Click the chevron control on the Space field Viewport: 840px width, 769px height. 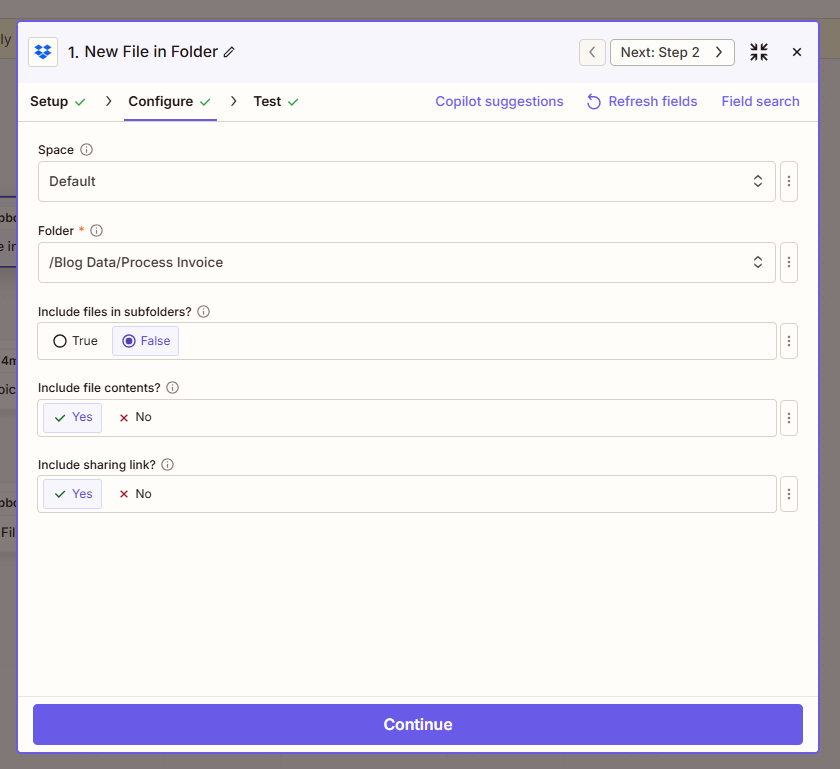pos(758,181)
